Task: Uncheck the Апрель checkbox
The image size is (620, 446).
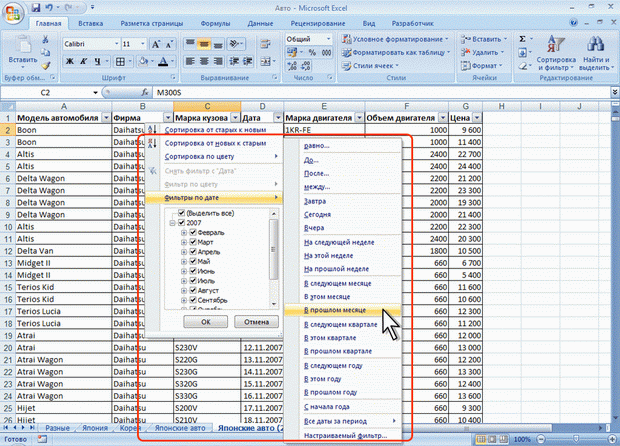Action: pyautogui.click(x=193, y=252)
